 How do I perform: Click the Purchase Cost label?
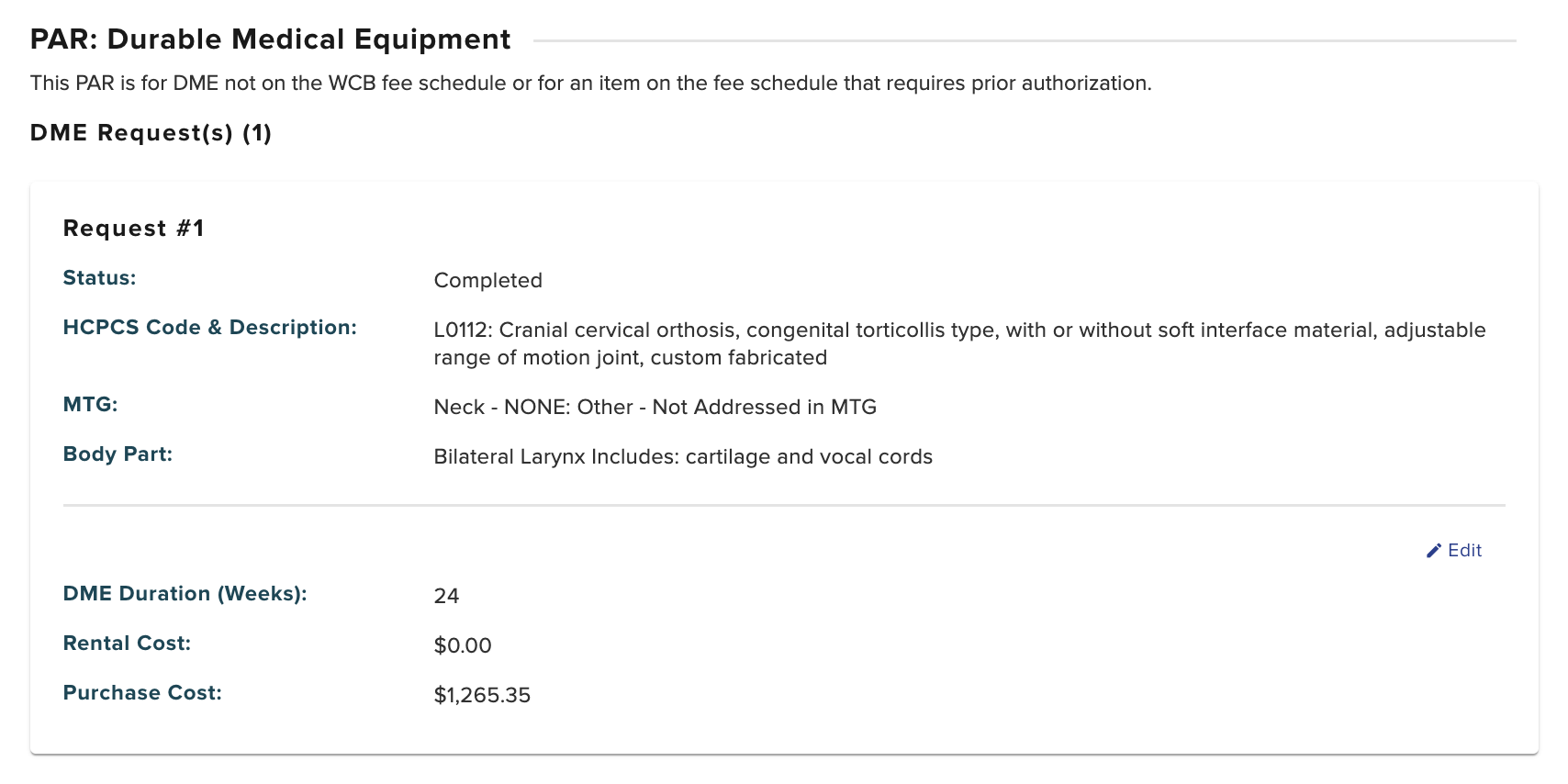click(x=142, y=693)
